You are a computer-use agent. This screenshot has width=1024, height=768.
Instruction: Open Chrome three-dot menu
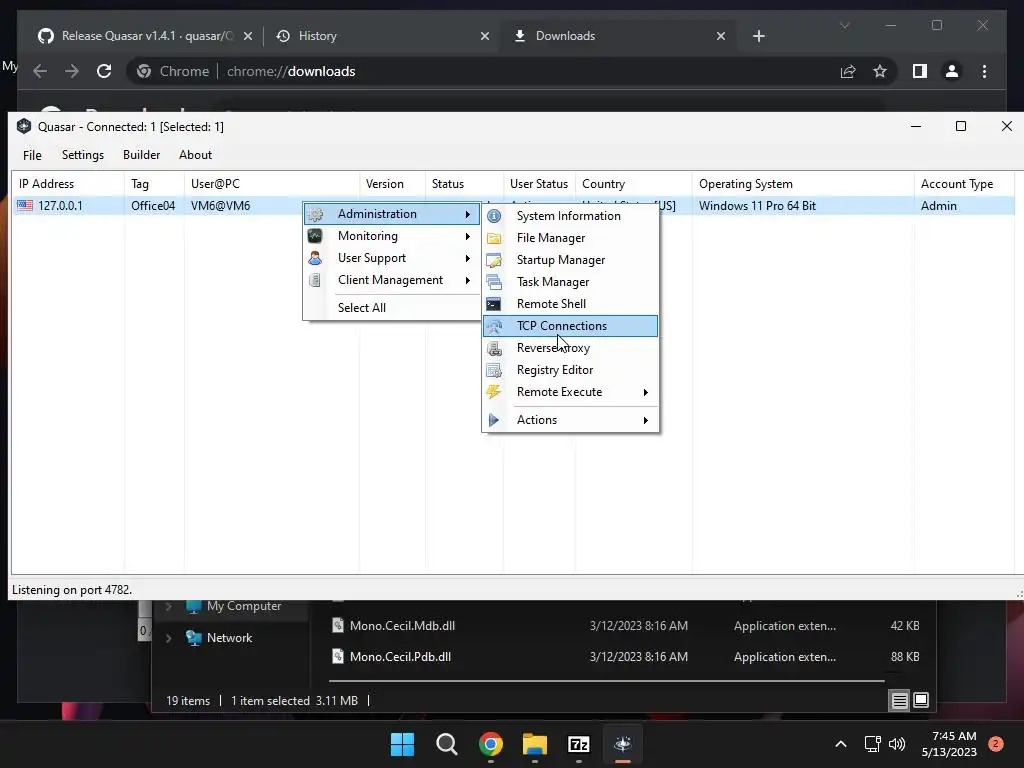pos(985,71)
